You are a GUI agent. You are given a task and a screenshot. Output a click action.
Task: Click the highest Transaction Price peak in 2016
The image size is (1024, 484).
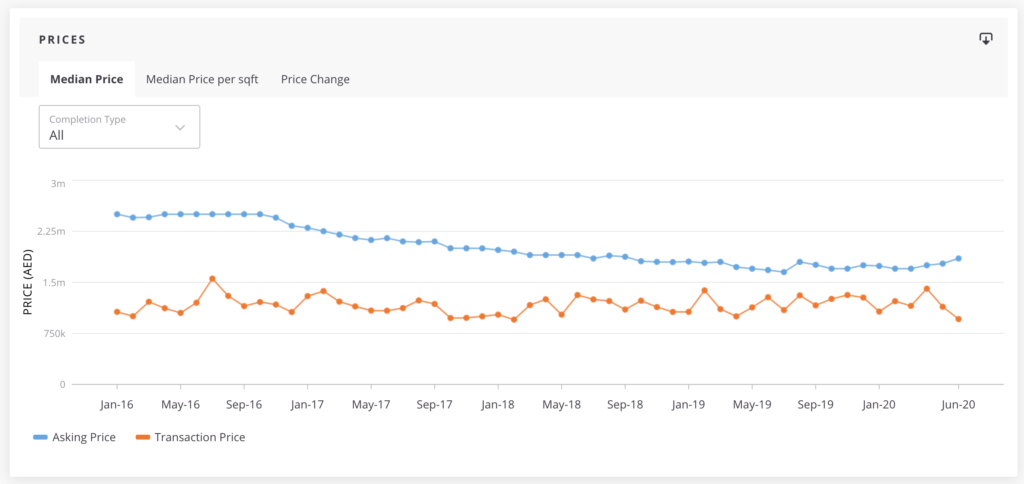(212, 279)
